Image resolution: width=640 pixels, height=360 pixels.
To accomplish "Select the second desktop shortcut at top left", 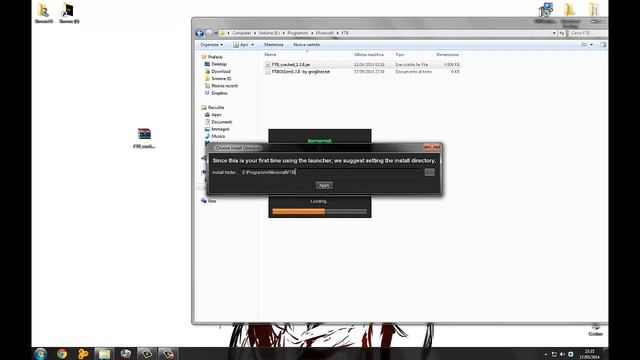I will tap(69, 13).
